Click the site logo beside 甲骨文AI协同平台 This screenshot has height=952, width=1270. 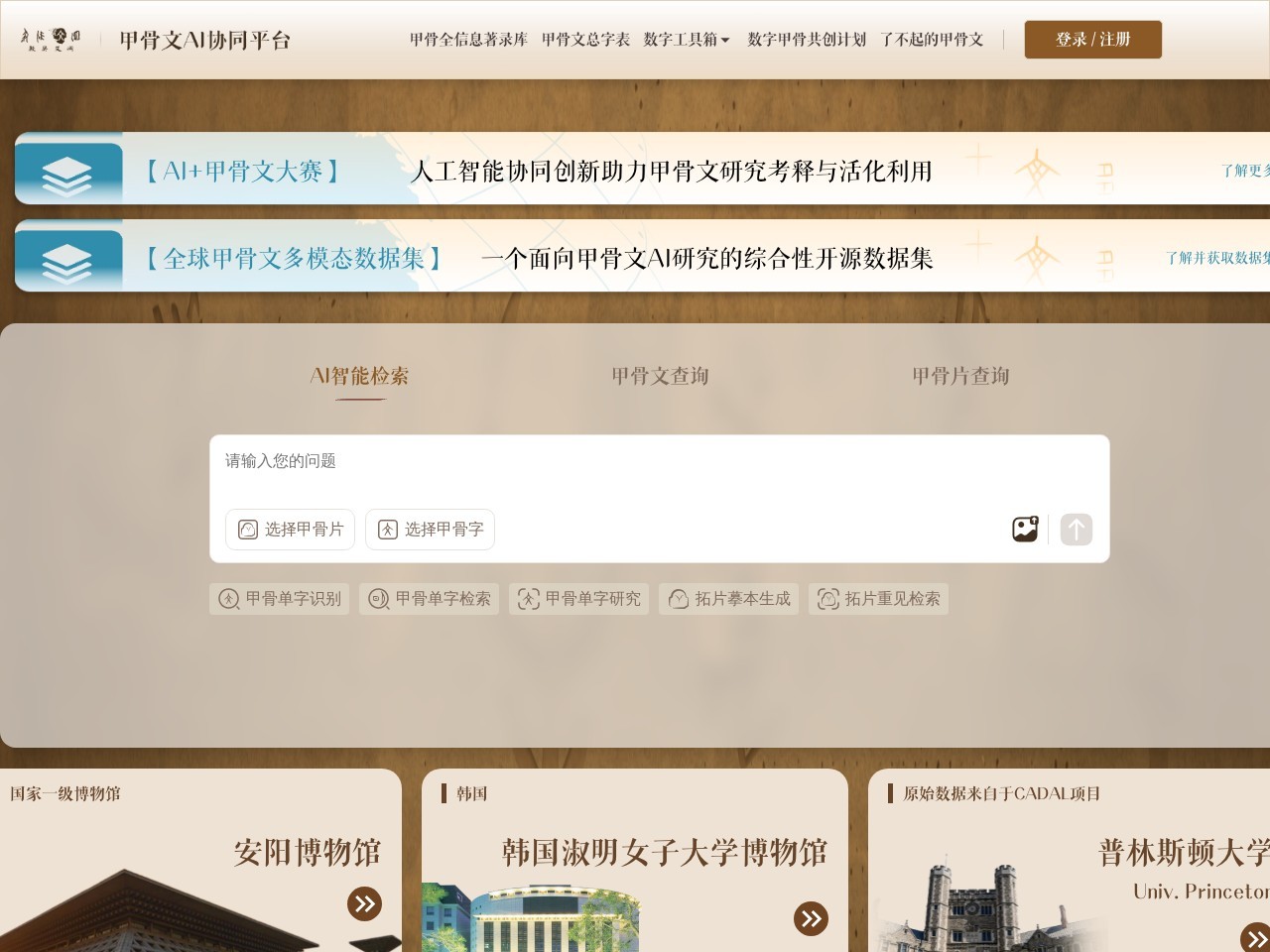[x=51, y=40]
